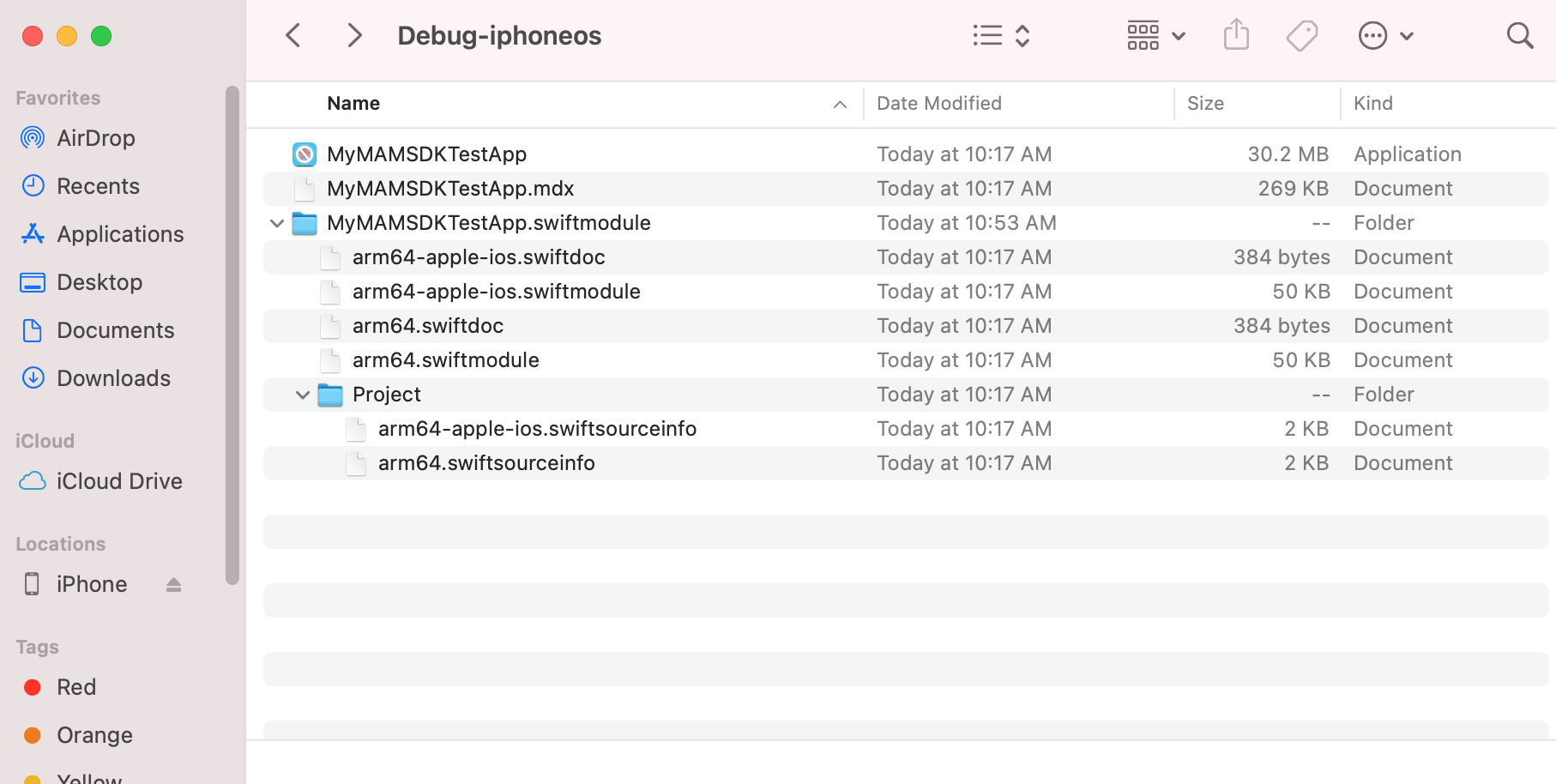Change view with list view selector
The height and width of the screenshot is (784, 1556).
[1000, 36]
